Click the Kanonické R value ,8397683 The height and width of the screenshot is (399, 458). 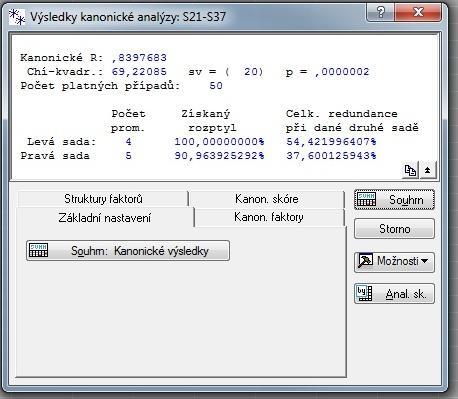click(x=139, y=58)
